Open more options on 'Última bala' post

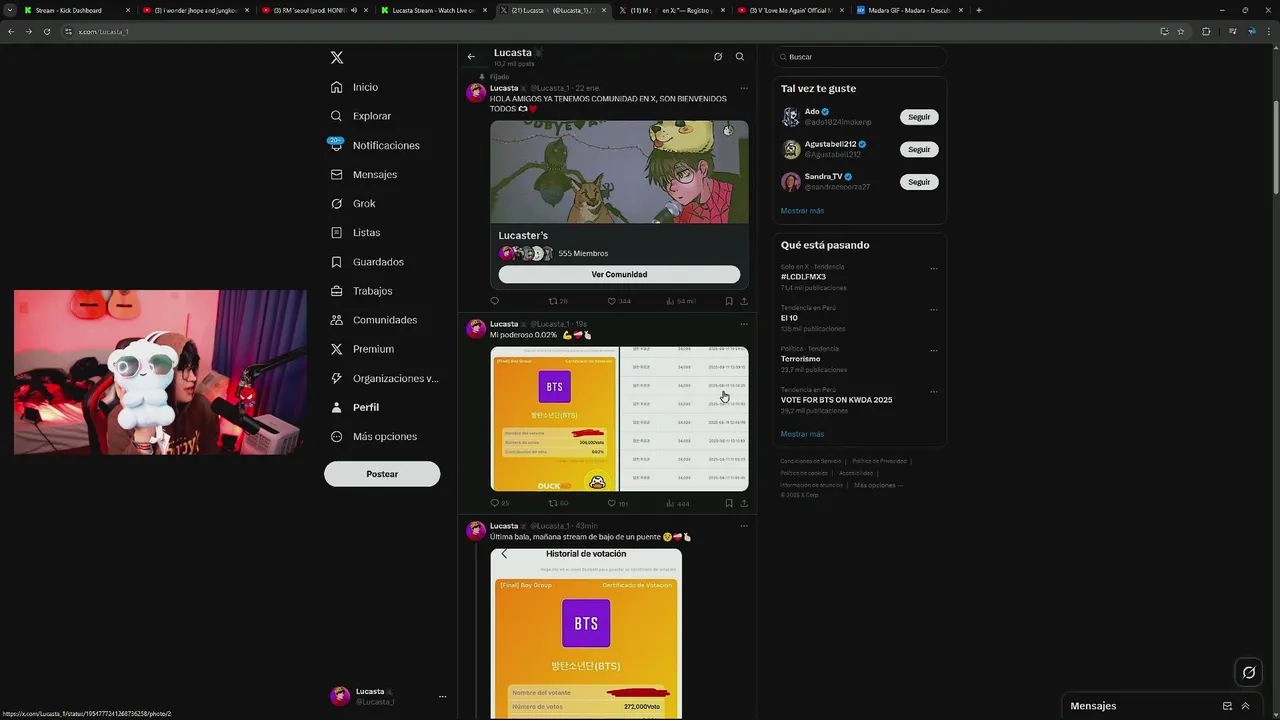(x=743, y=526)
